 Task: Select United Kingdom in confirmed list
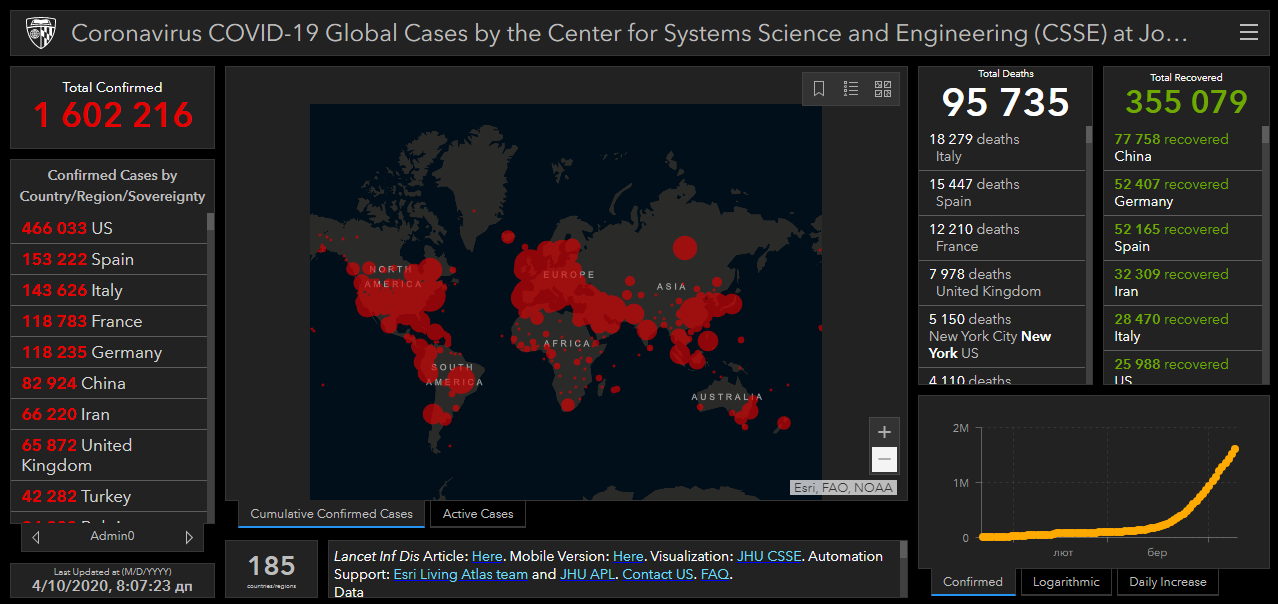click(109, 455)
